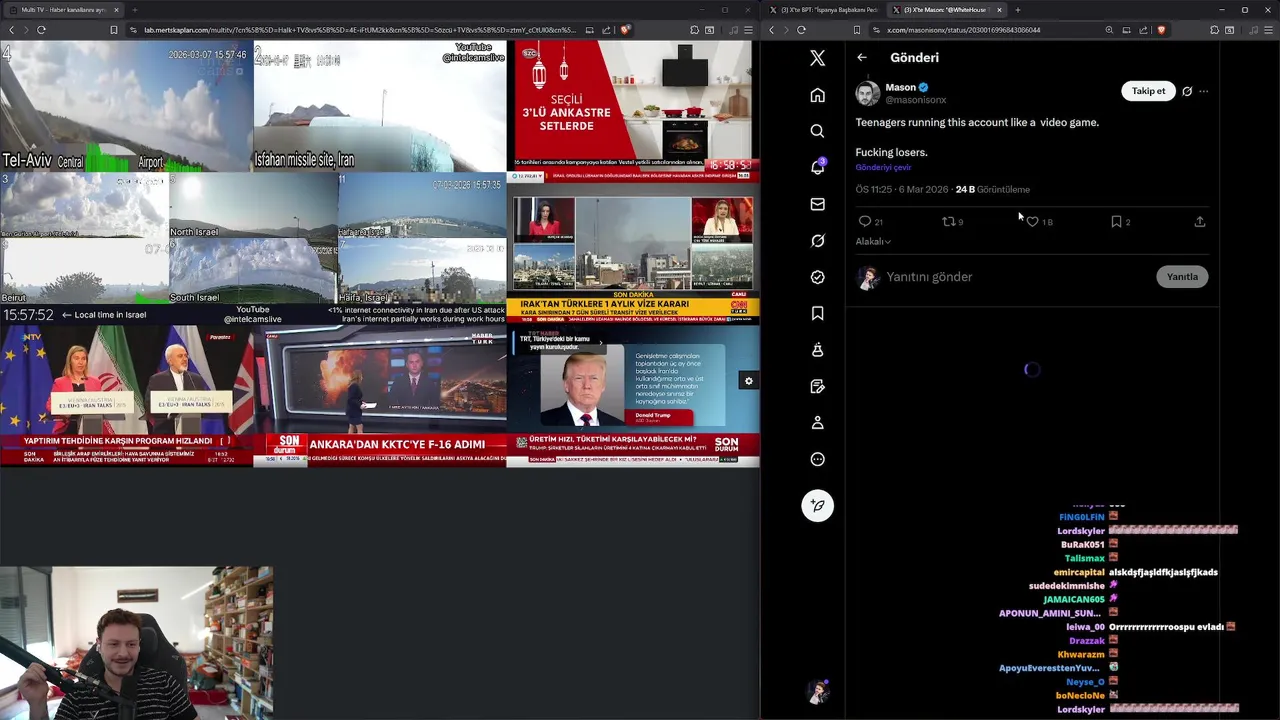Open the articles/compose-note icon in X sidebar

[x=817, y=386]
